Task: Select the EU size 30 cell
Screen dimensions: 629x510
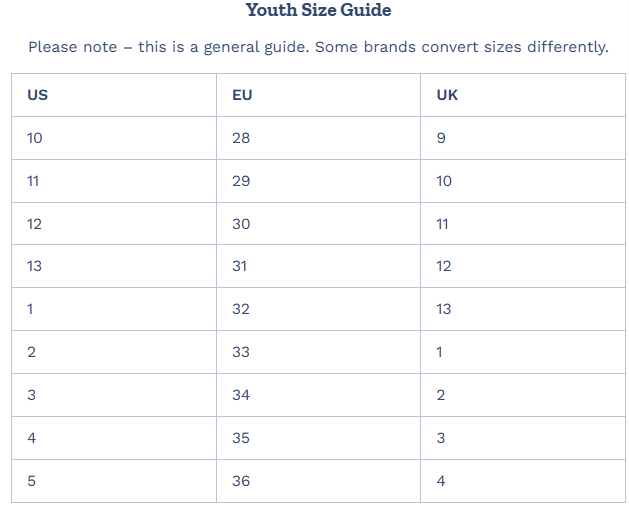Action: (x=319, y=224)
